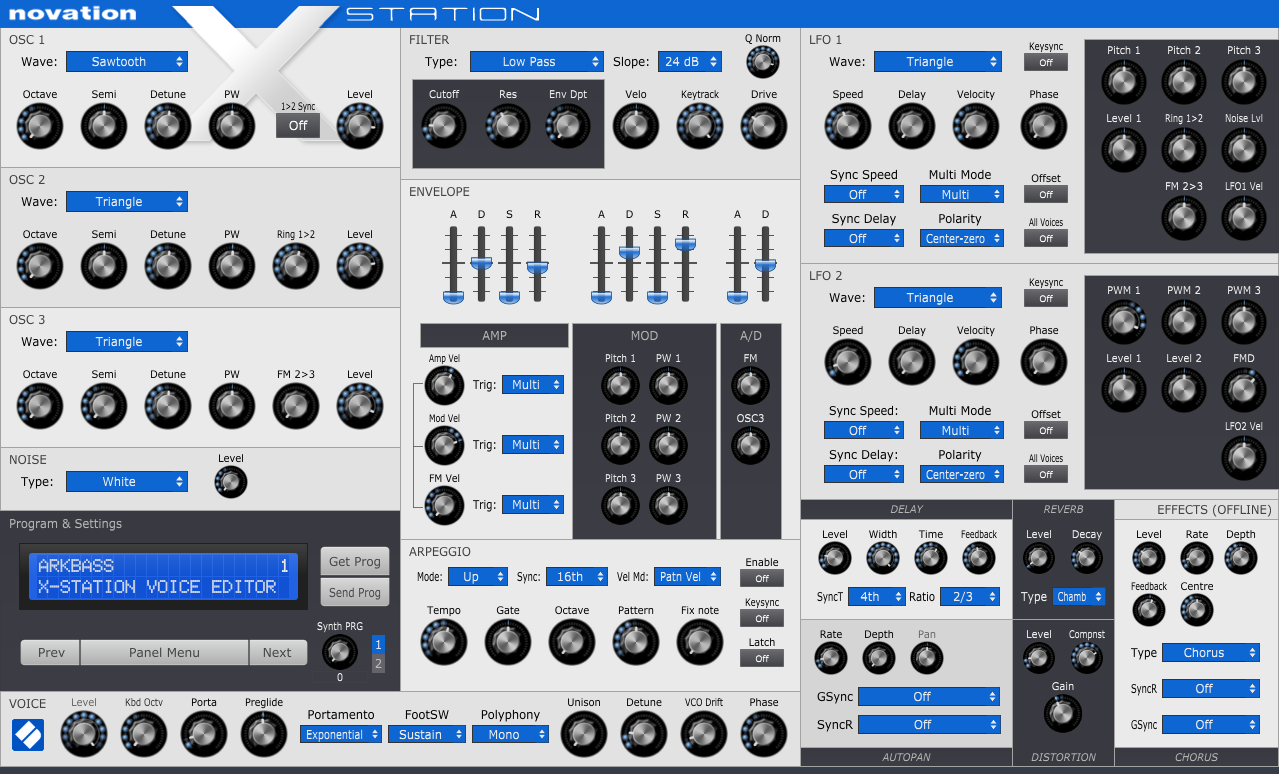Toggle Keysync in the LFO 1 section
This screenshot has height=774, width=1279.
(1045, 61)
